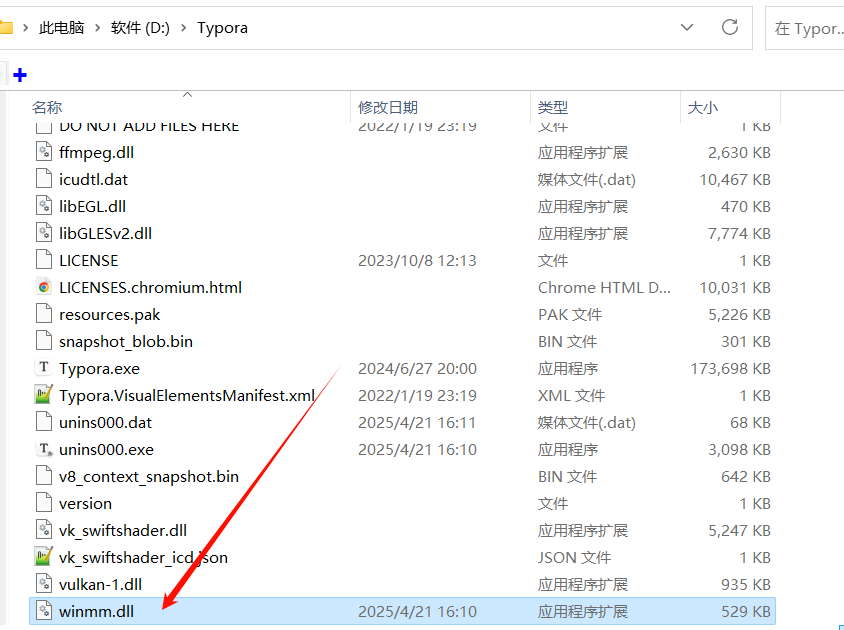Click the version file icon
Image resolution: width=844 pixels, height=630 pixels.
[x=44, y=503]
